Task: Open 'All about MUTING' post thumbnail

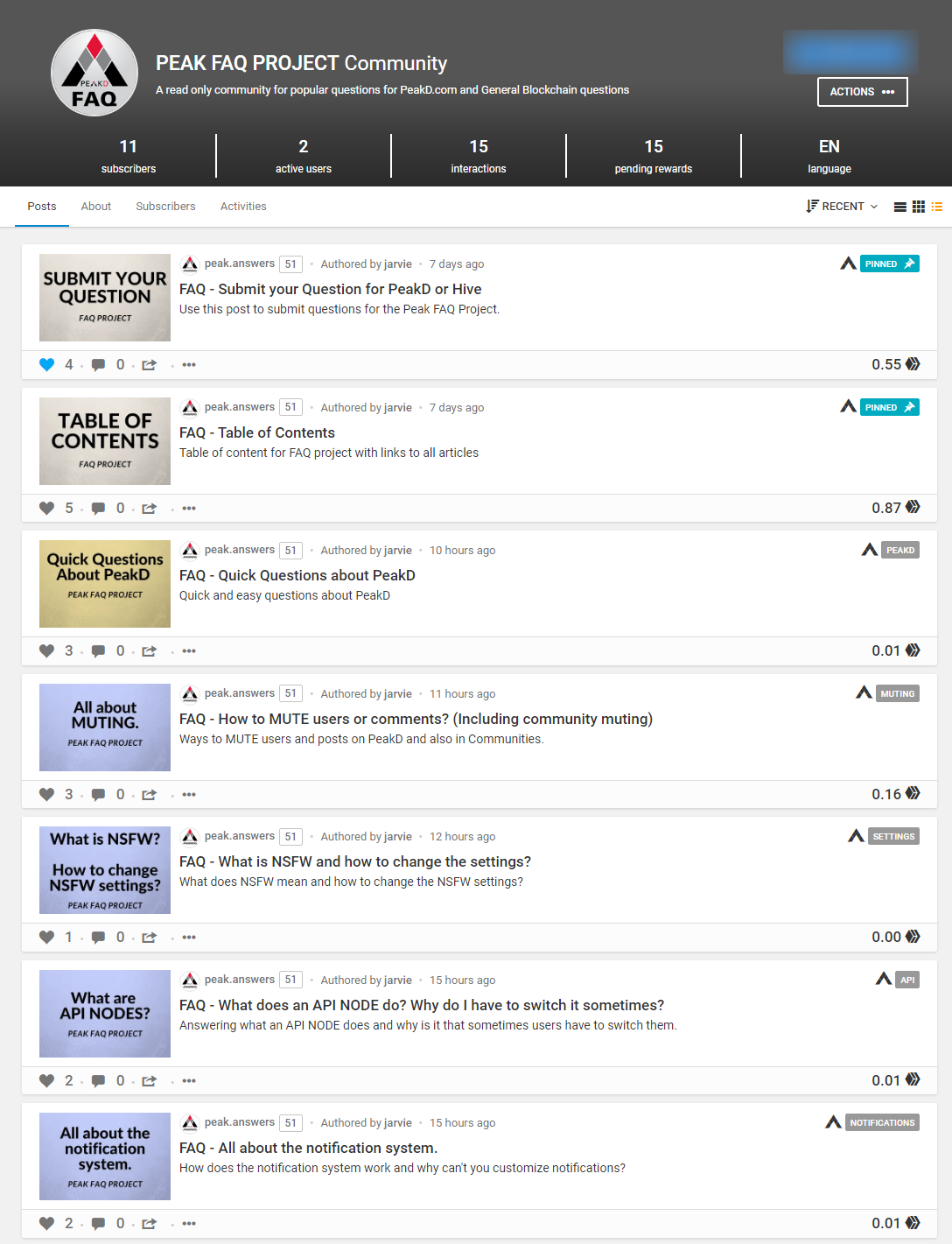Action: [105, 727]
